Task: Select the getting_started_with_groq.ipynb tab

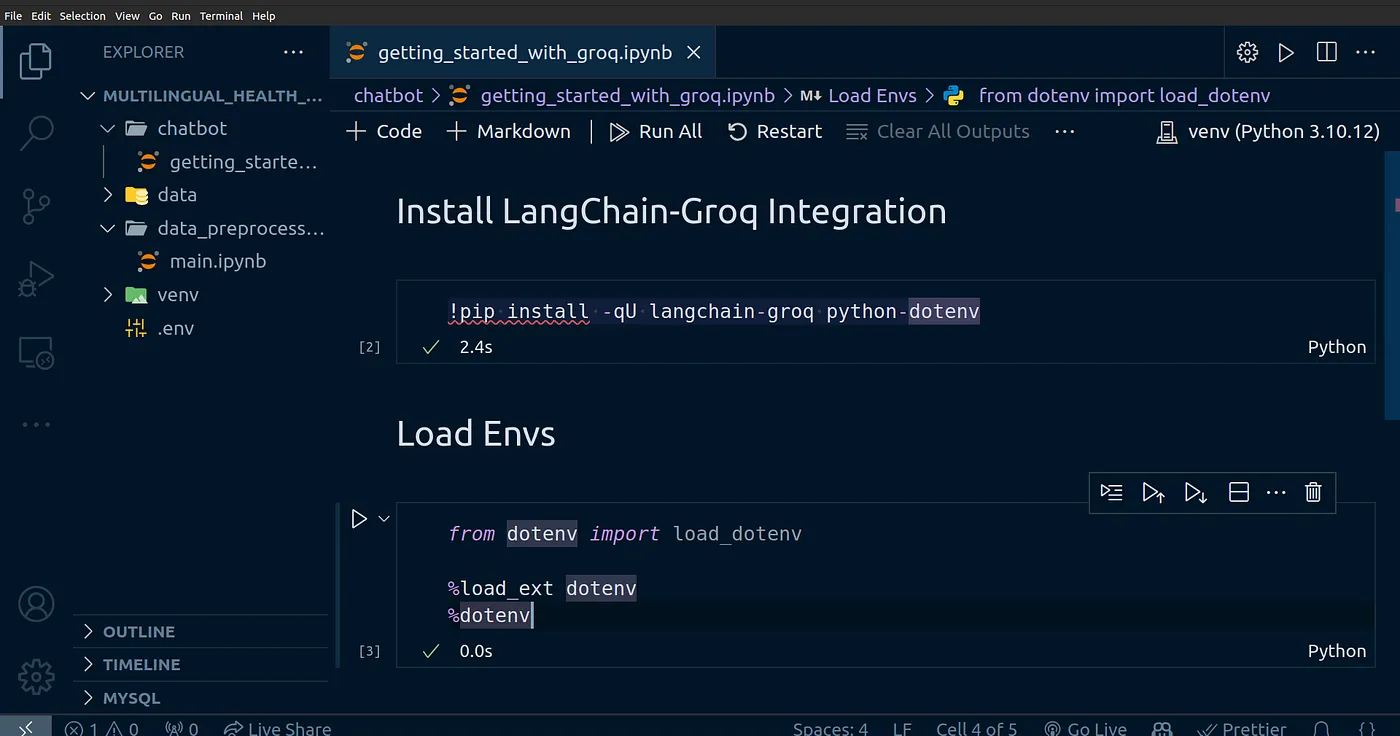Action: coord(524,52)
